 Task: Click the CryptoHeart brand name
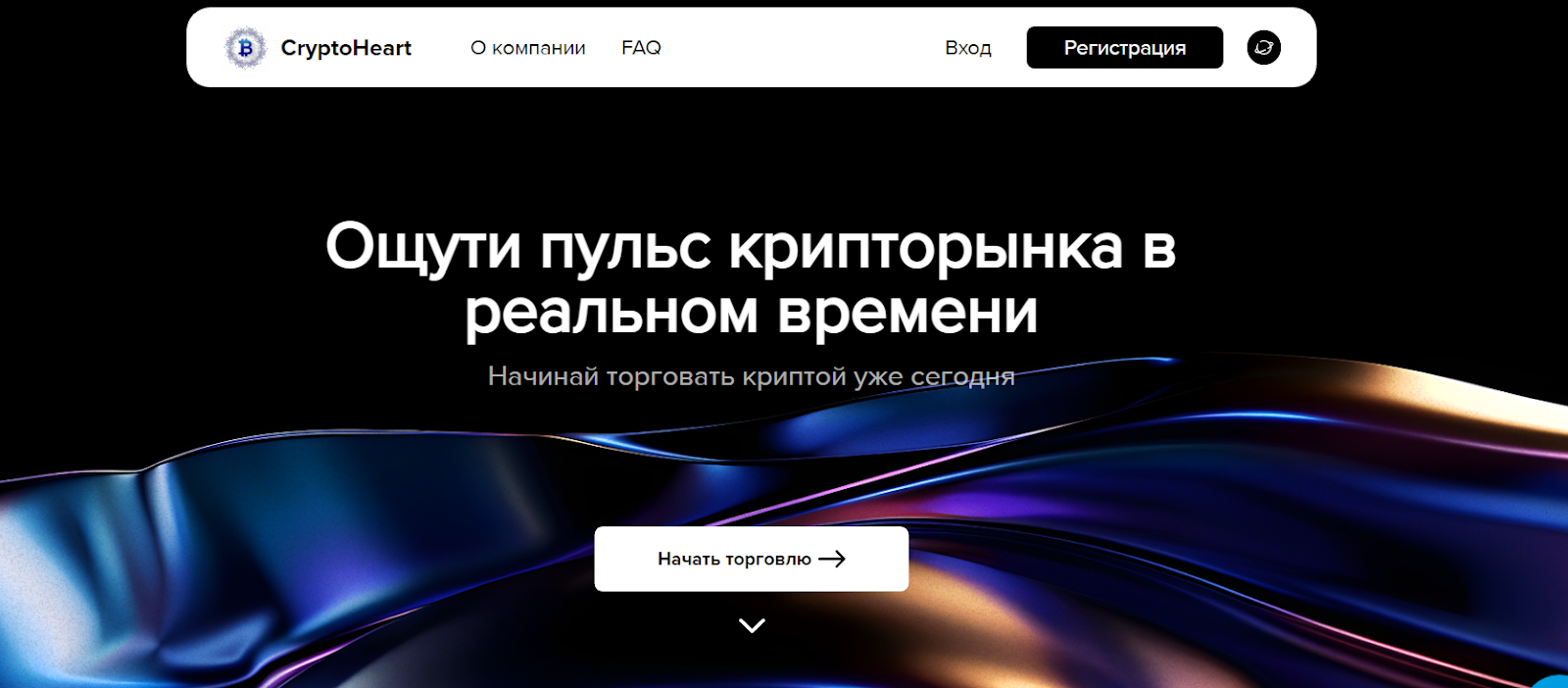click(346, 48)
